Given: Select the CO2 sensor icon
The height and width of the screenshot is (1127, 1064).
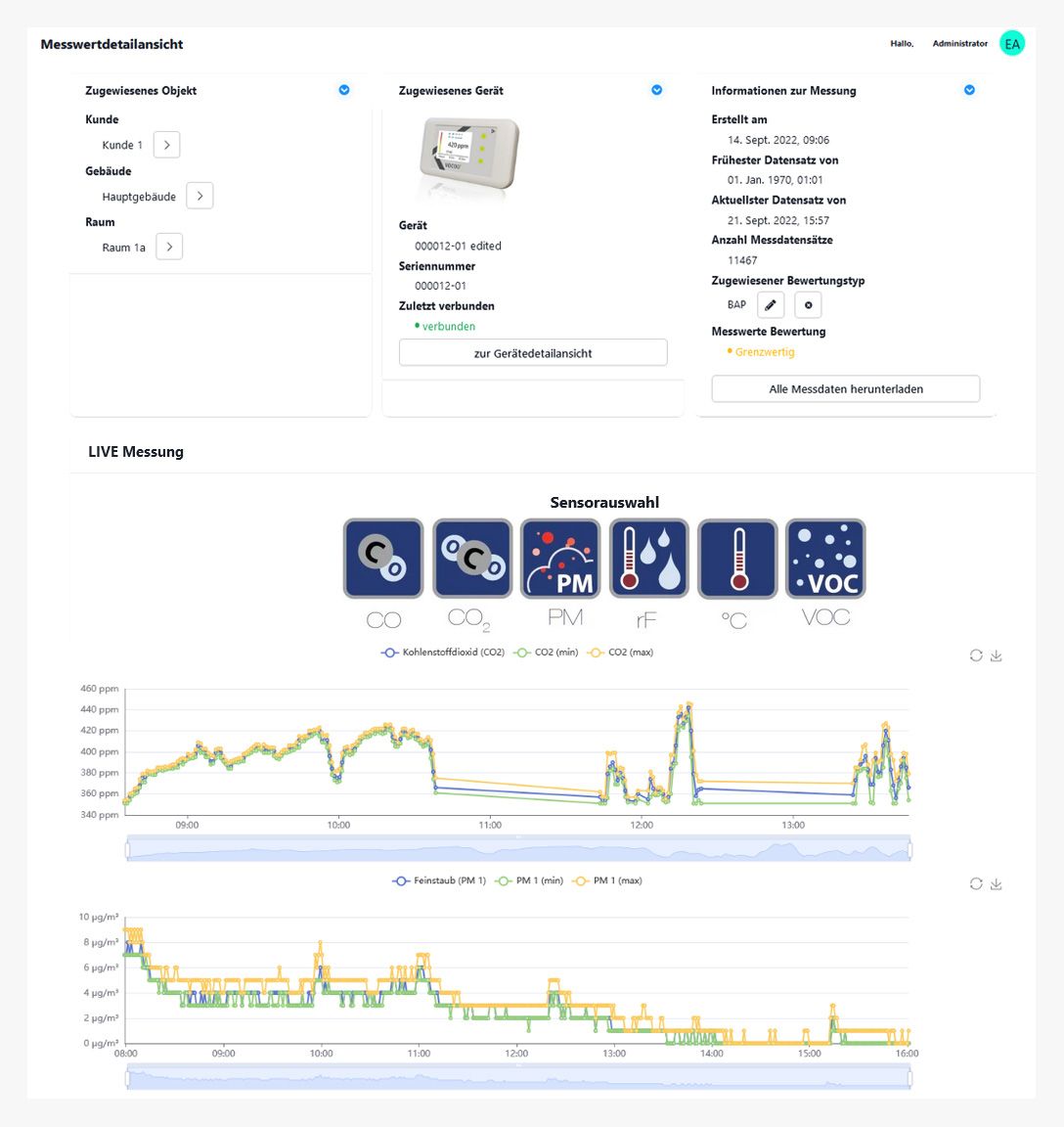Looking at the screenshot, I should tap(472, 559).
